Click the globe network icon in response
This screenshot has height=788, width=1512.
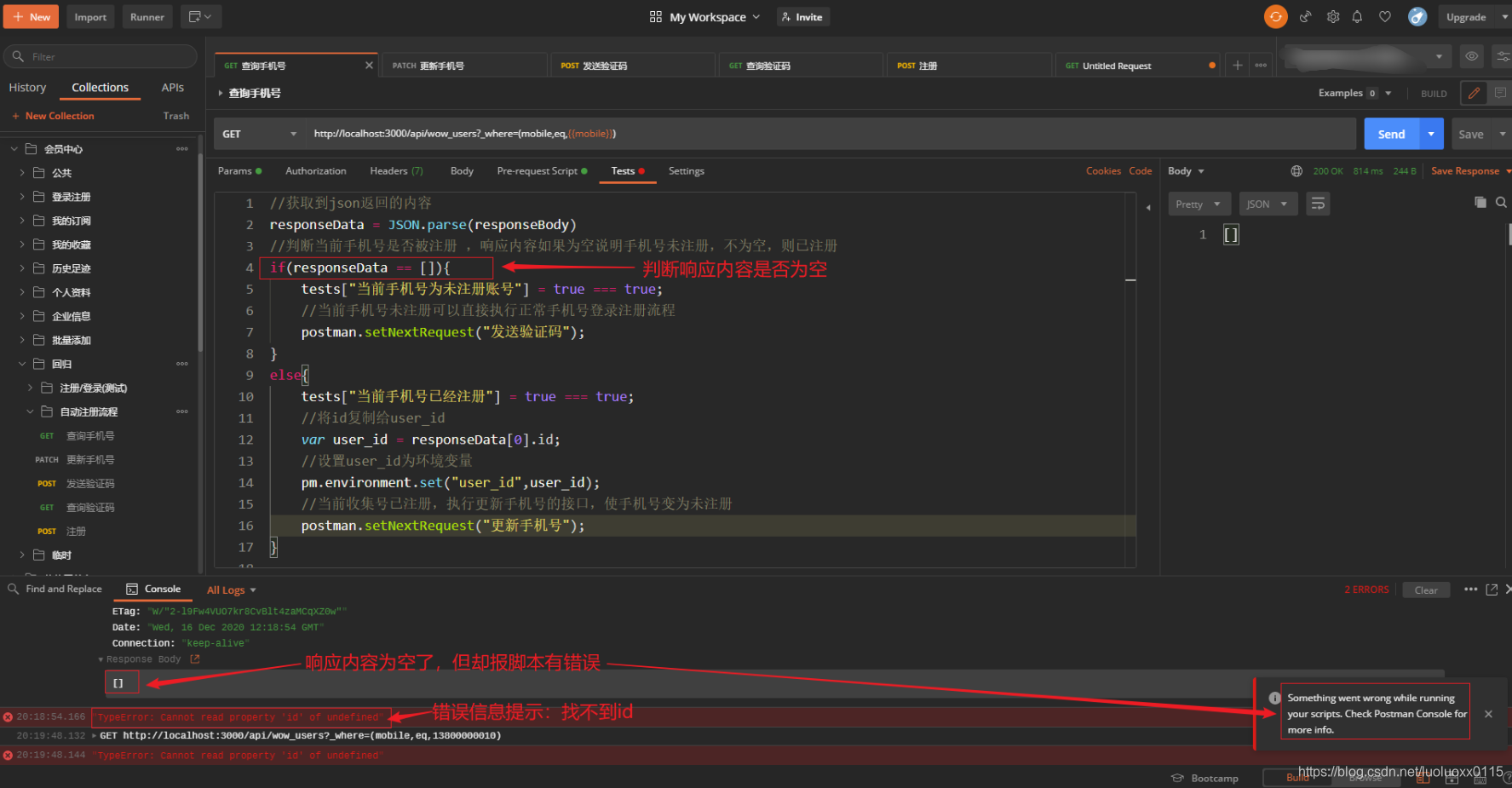(x=1296, y=171)
